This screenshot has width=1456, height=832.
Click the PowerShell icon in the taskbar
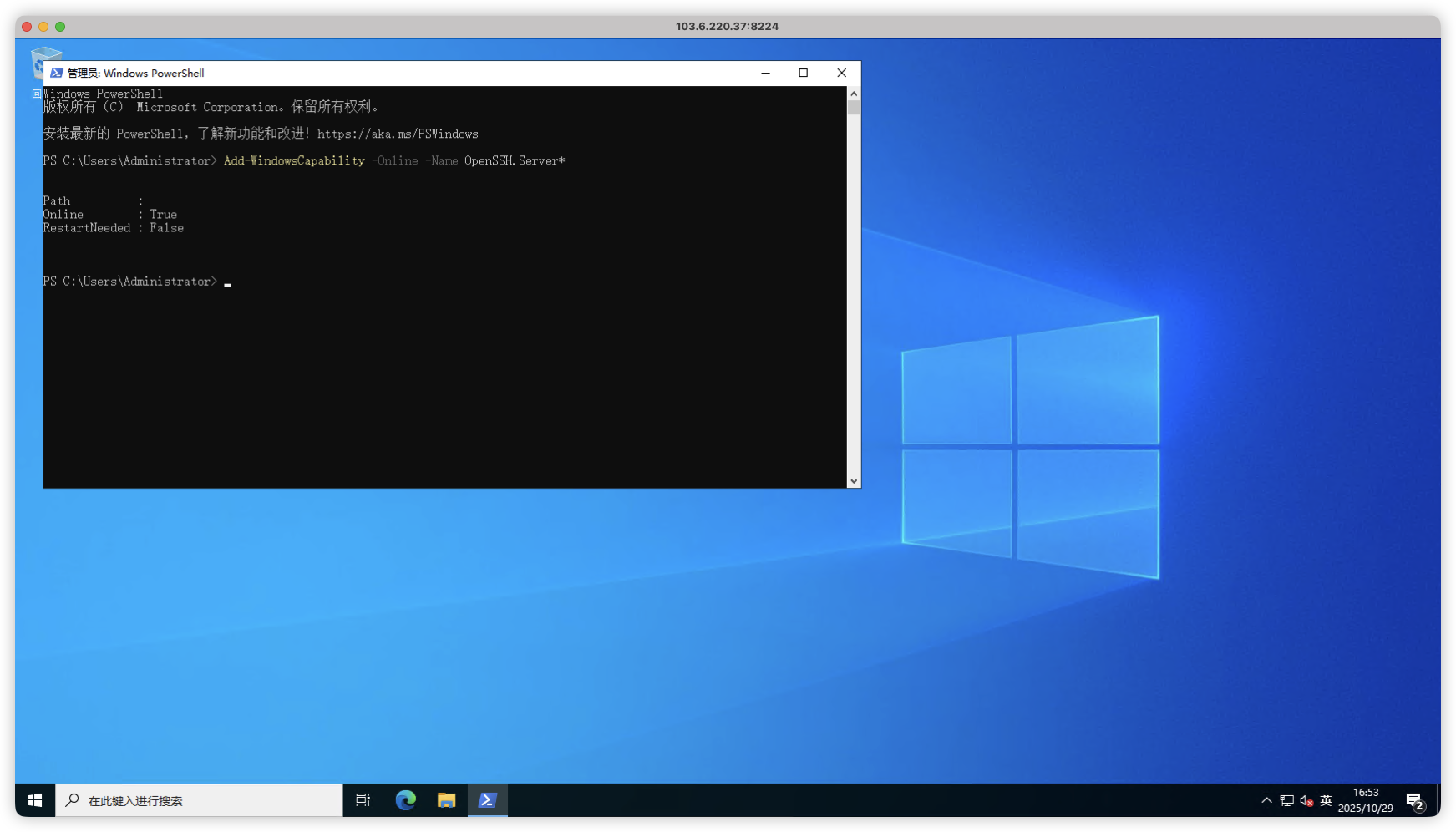pos(488,800)
